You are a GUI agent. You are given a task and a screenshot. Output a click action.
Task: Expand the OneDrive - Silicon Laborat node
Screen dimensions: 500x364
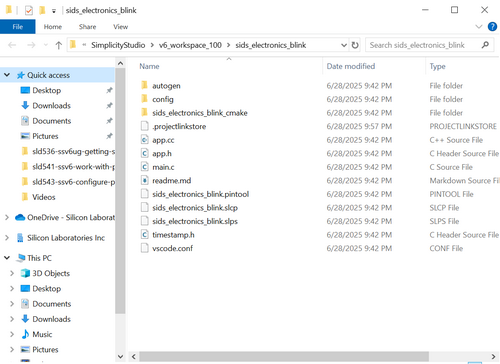[x=7, y=218]
